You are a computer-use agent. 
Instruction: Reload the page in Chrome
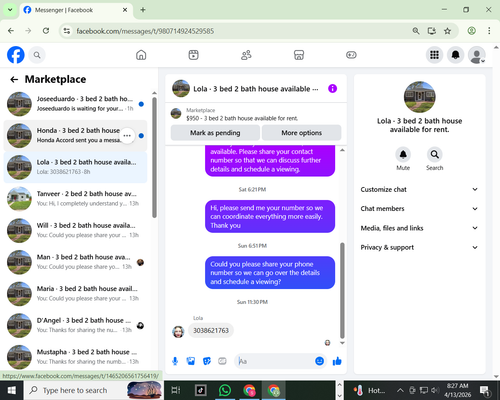pyautogui.click(x=46, y=31)
